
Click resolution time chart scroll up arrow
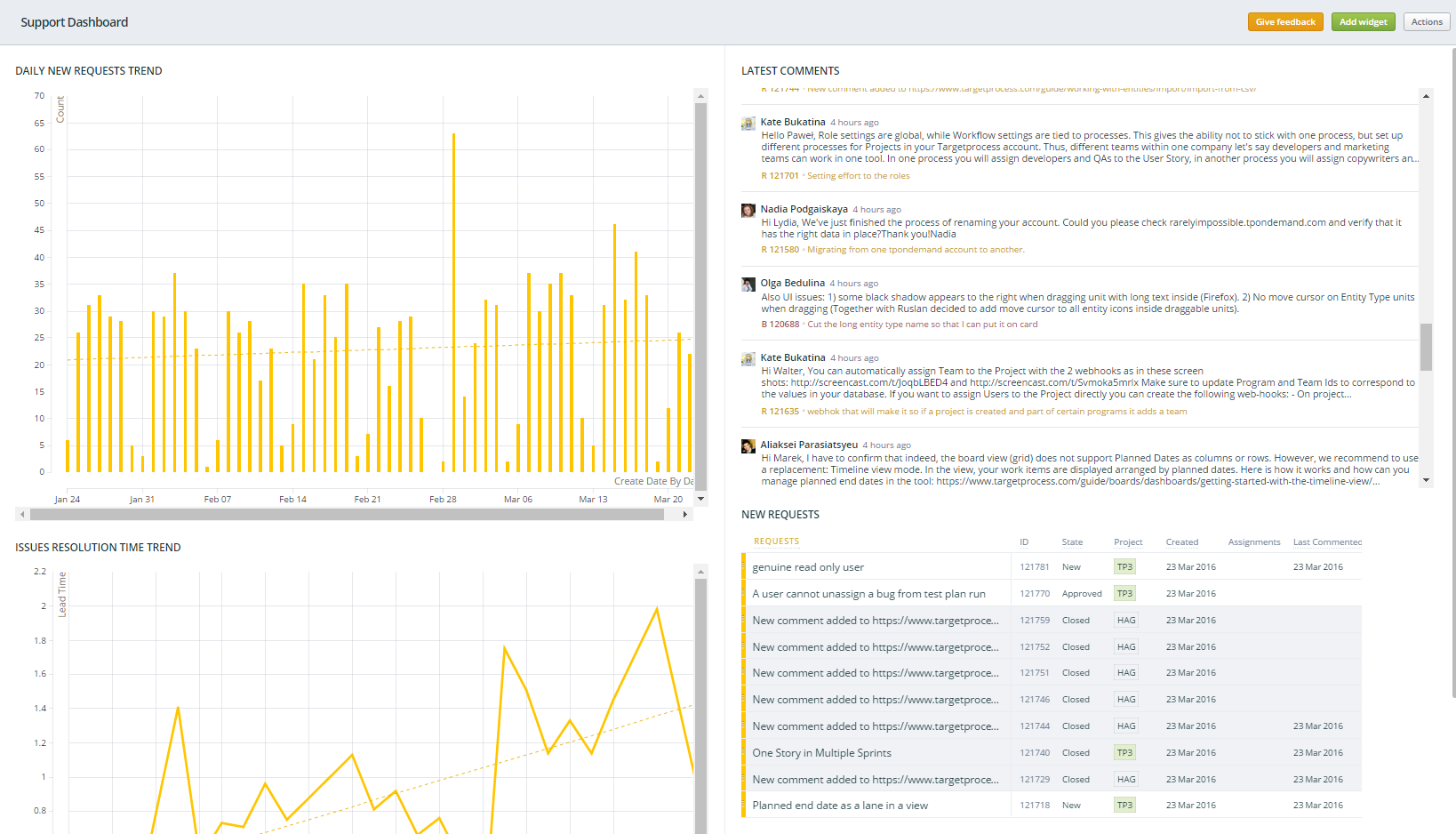click(700, 572)
